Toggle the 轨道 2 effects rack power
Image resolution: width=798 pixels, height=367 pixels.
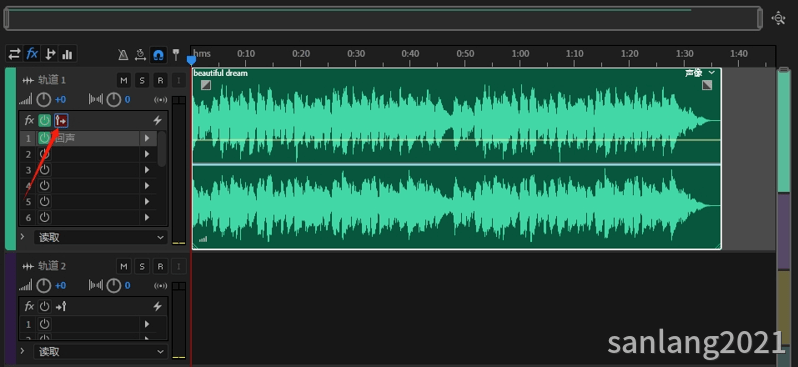tap(45, 306)
